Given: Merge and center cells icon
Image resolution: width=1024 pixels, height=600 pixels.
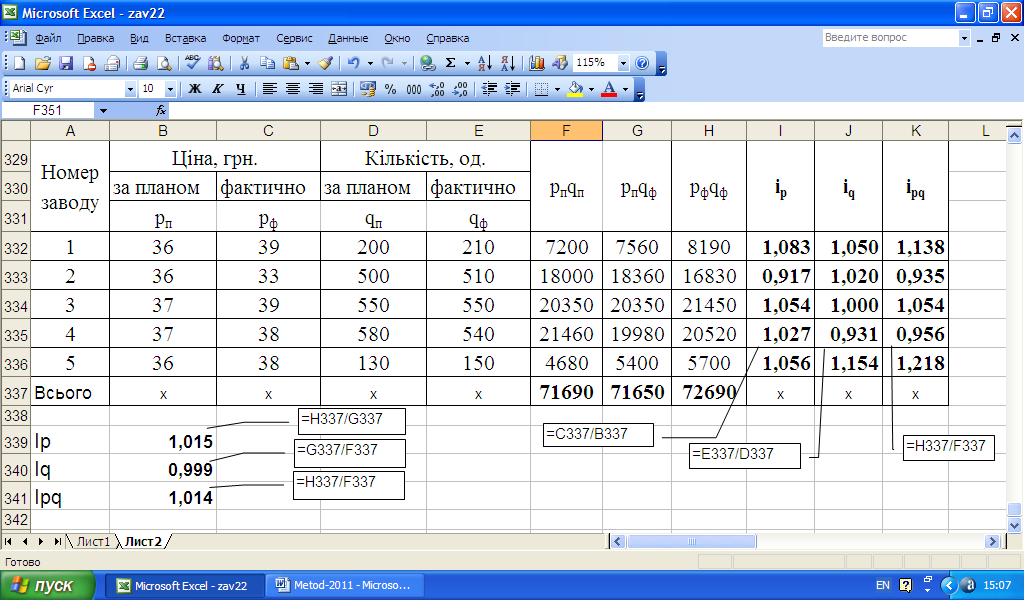Looking at the screenshot, I should pos(339,89).
